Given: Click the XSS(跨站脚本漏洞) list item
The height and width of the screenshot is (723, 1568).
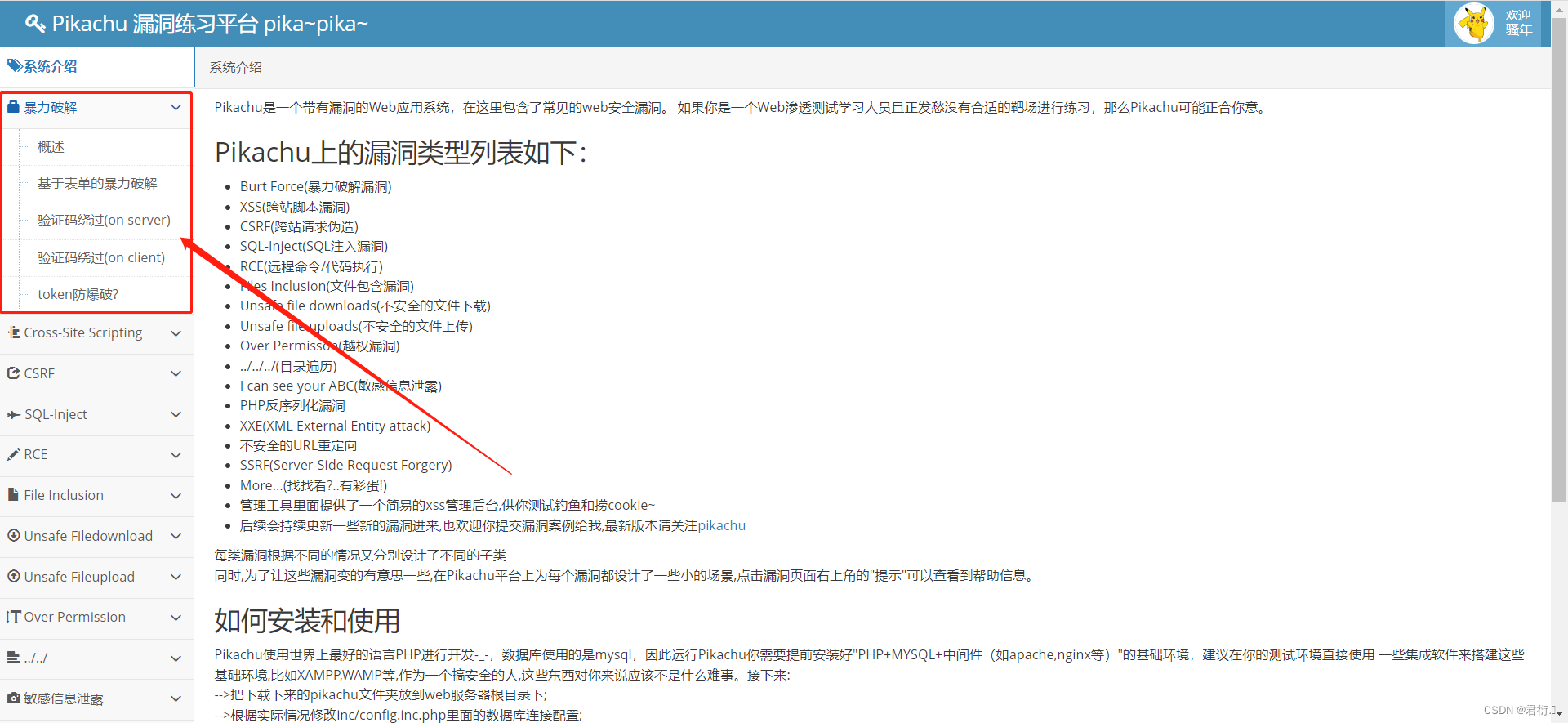Looking at the screenshot, I should tap(295, 207).
